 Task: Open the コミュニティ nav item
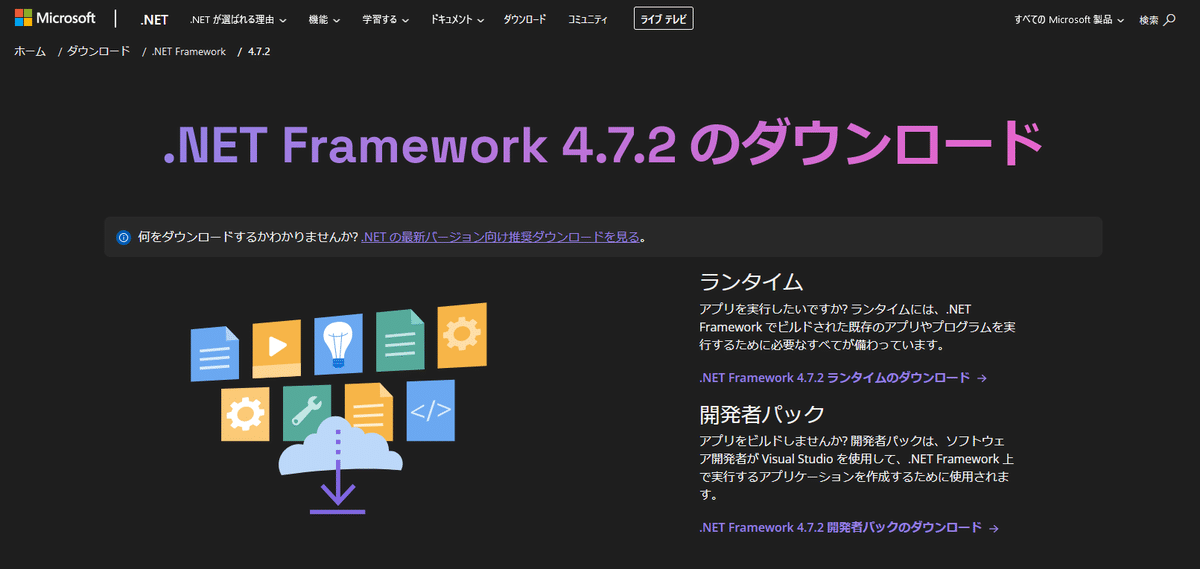(587, 19)
